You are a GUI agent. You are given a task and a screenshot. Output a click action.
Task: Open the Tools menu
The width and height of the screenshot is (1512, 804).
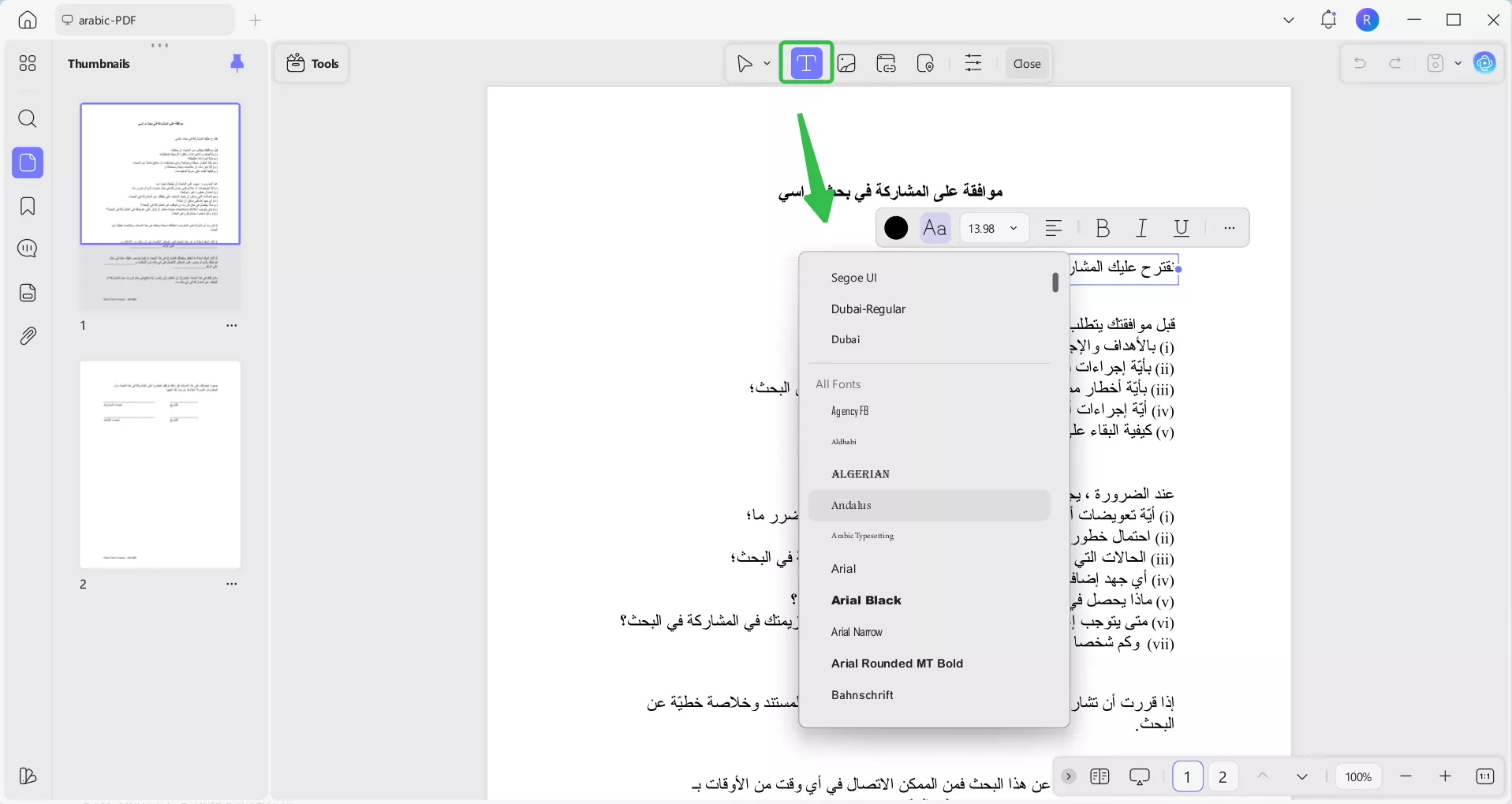(x=312, y=63)
